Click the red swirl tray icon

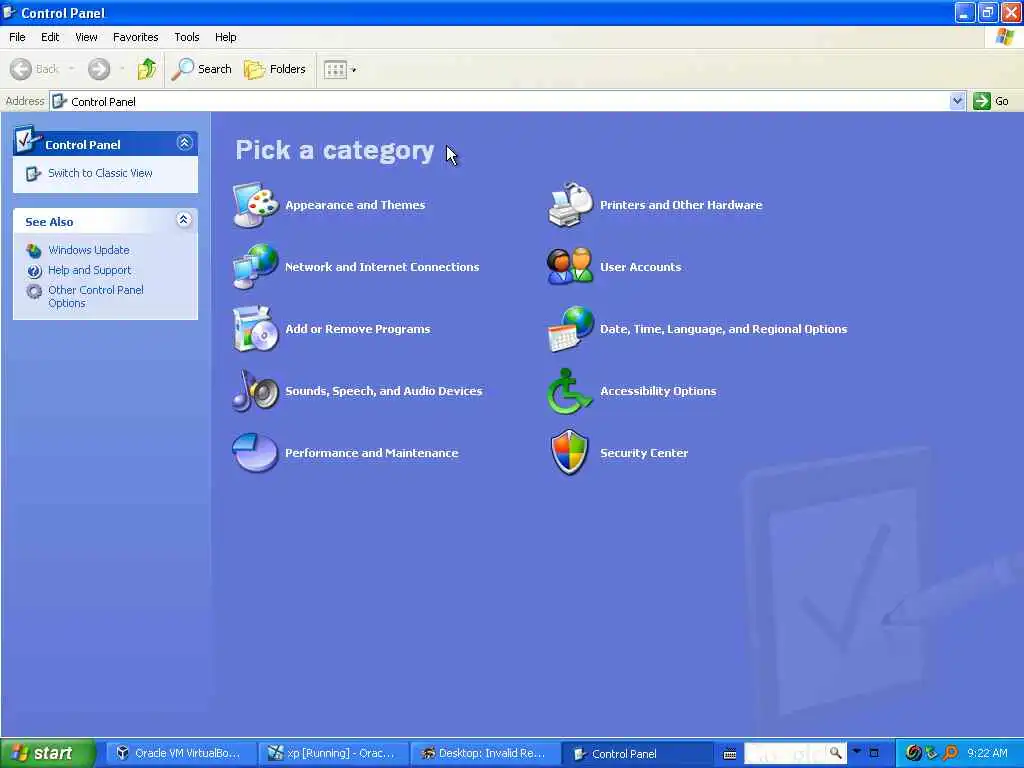914,753
